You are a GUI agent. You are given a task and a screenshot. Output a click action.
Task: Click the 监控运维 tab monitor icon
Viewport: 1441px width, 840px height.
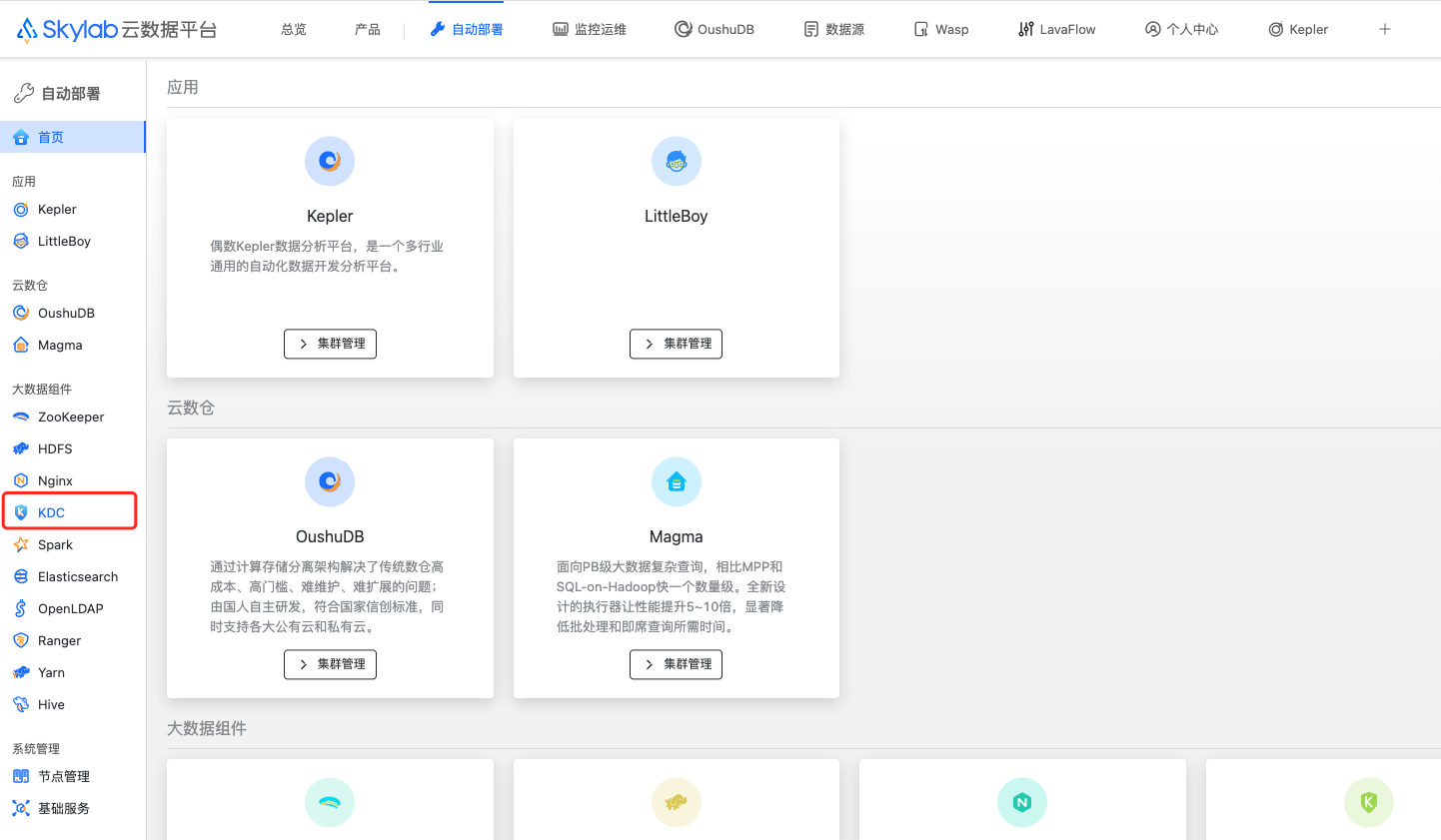tap(561, 30)
